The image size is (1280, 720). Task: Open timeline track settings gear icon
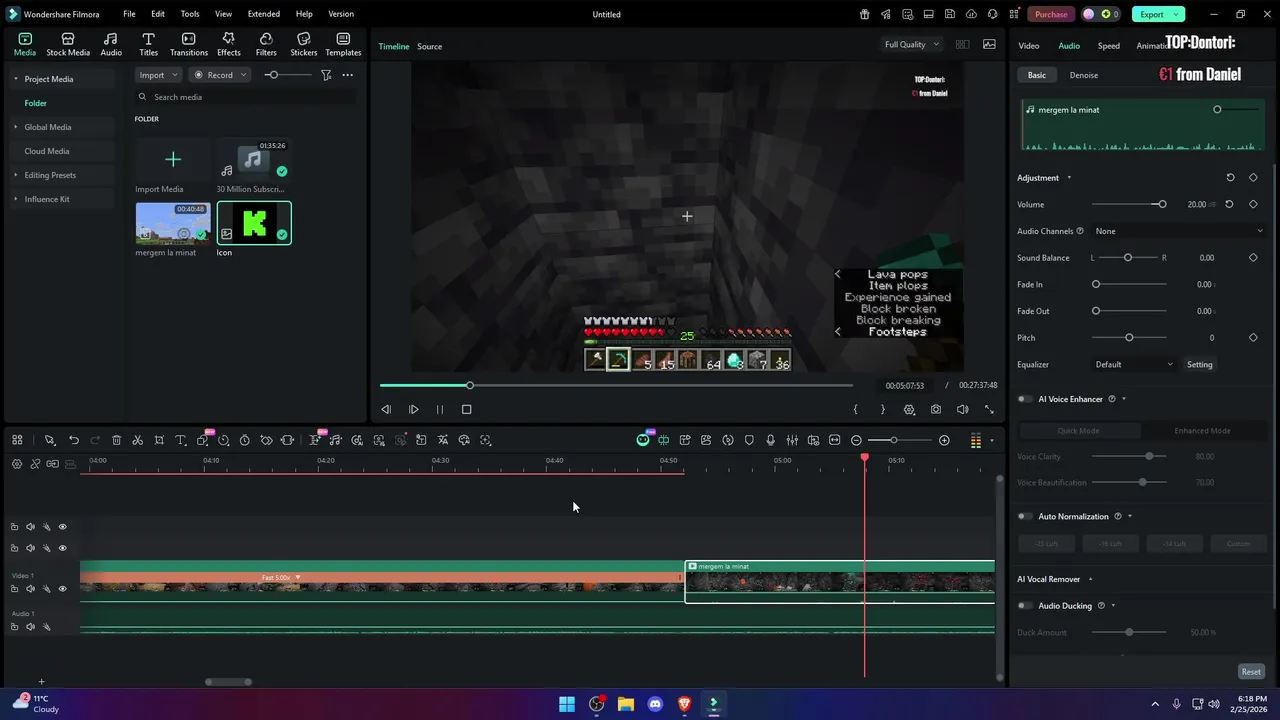[x=17, y=464]
